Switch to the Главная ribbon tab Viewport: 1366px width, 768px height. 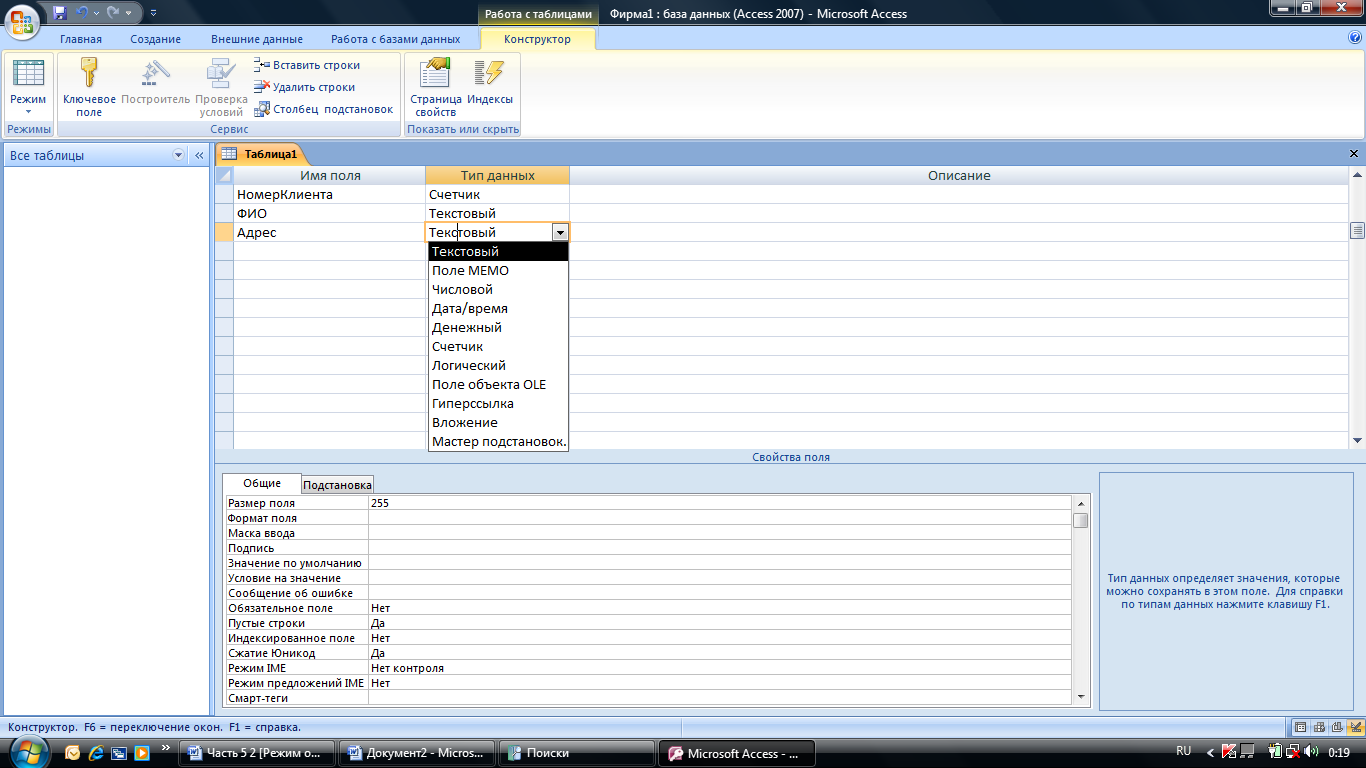pos(81,39)
